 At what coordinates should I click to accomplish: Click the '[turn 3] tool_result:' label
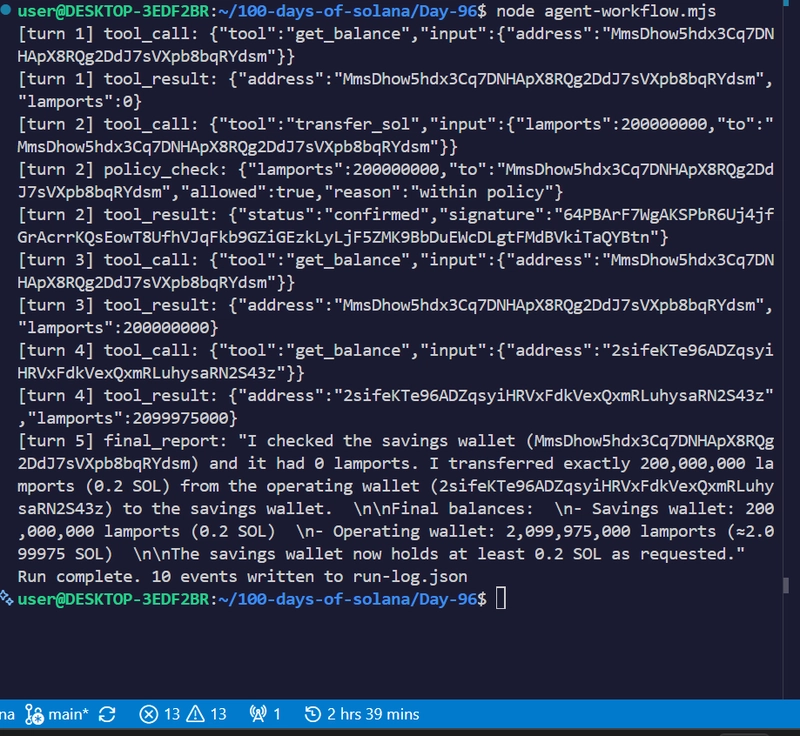pos(117,306)
